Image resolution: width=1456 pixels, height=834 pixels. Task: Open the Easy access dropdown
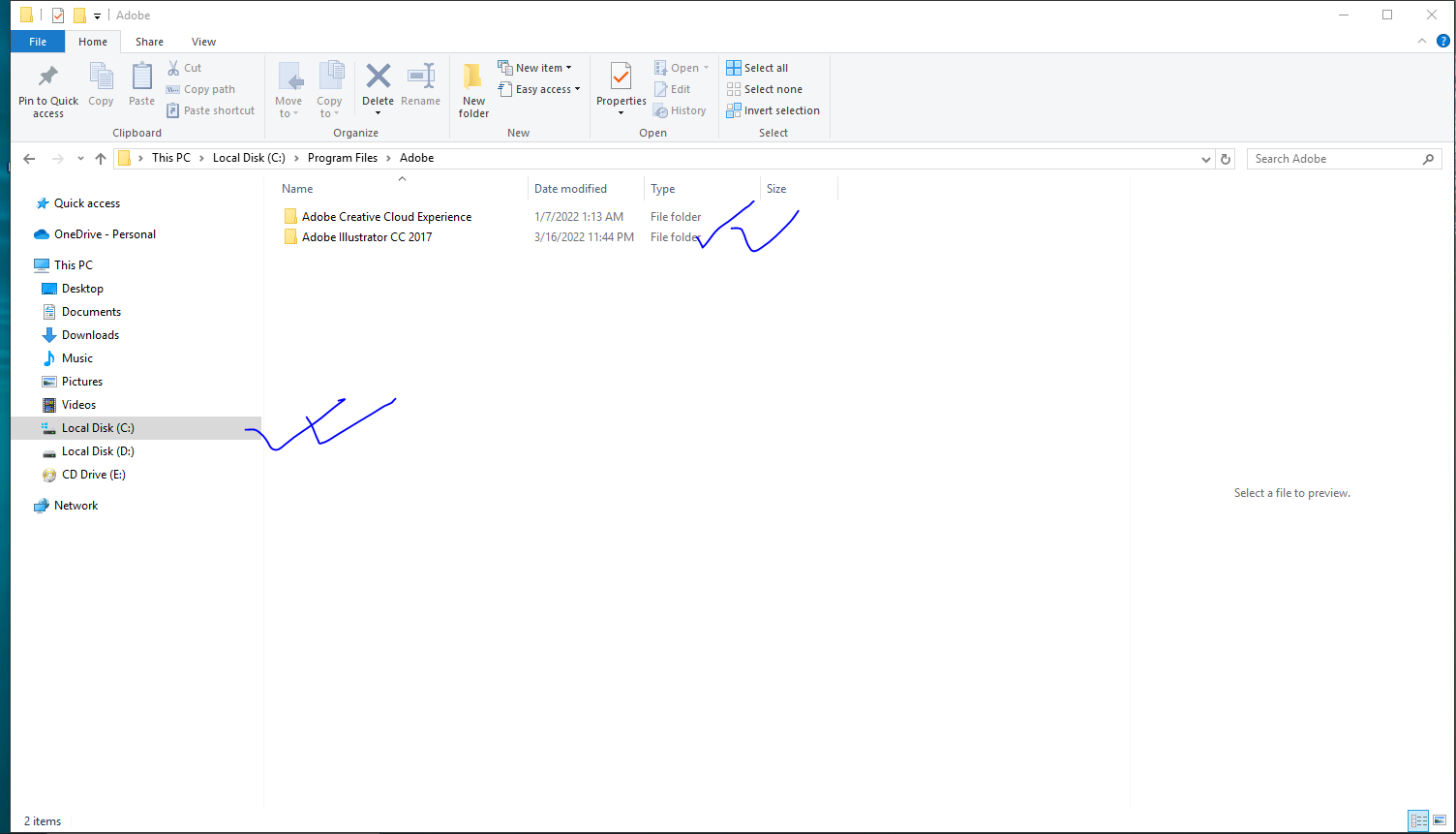(x=538, y=89)
